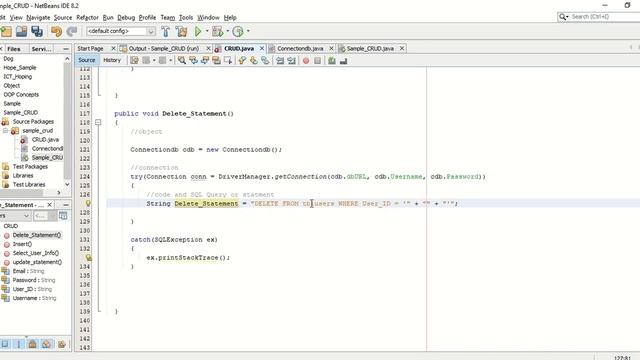This screenshot has width=640, height=360.
Task: Click the Previous Bookmark icon
Action: click(242, 60)
